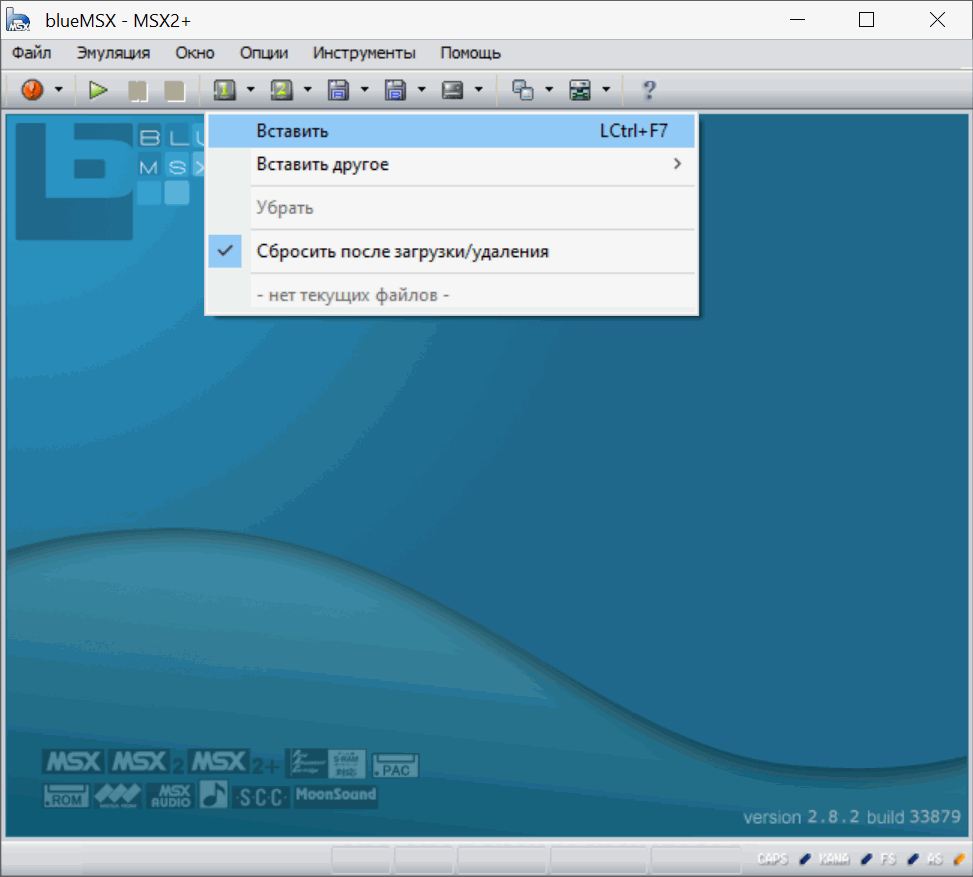Viewport: 973px width, 877px height.
Task: Open dropdown arrow next to cartridge 2 icon
Action: click(308, 89)
